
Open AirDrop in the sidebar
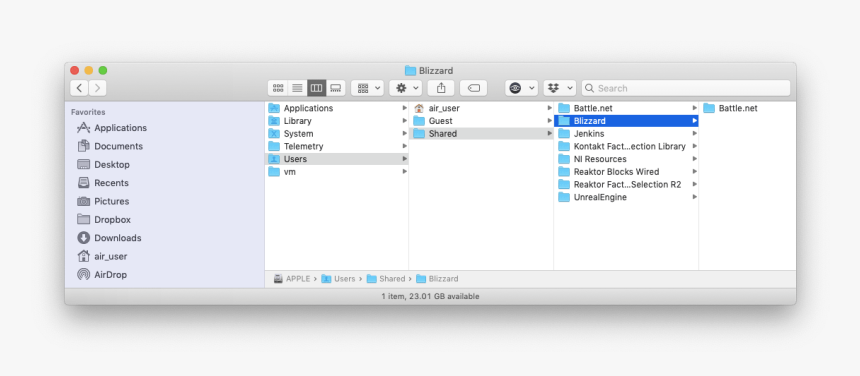[102, 275]
